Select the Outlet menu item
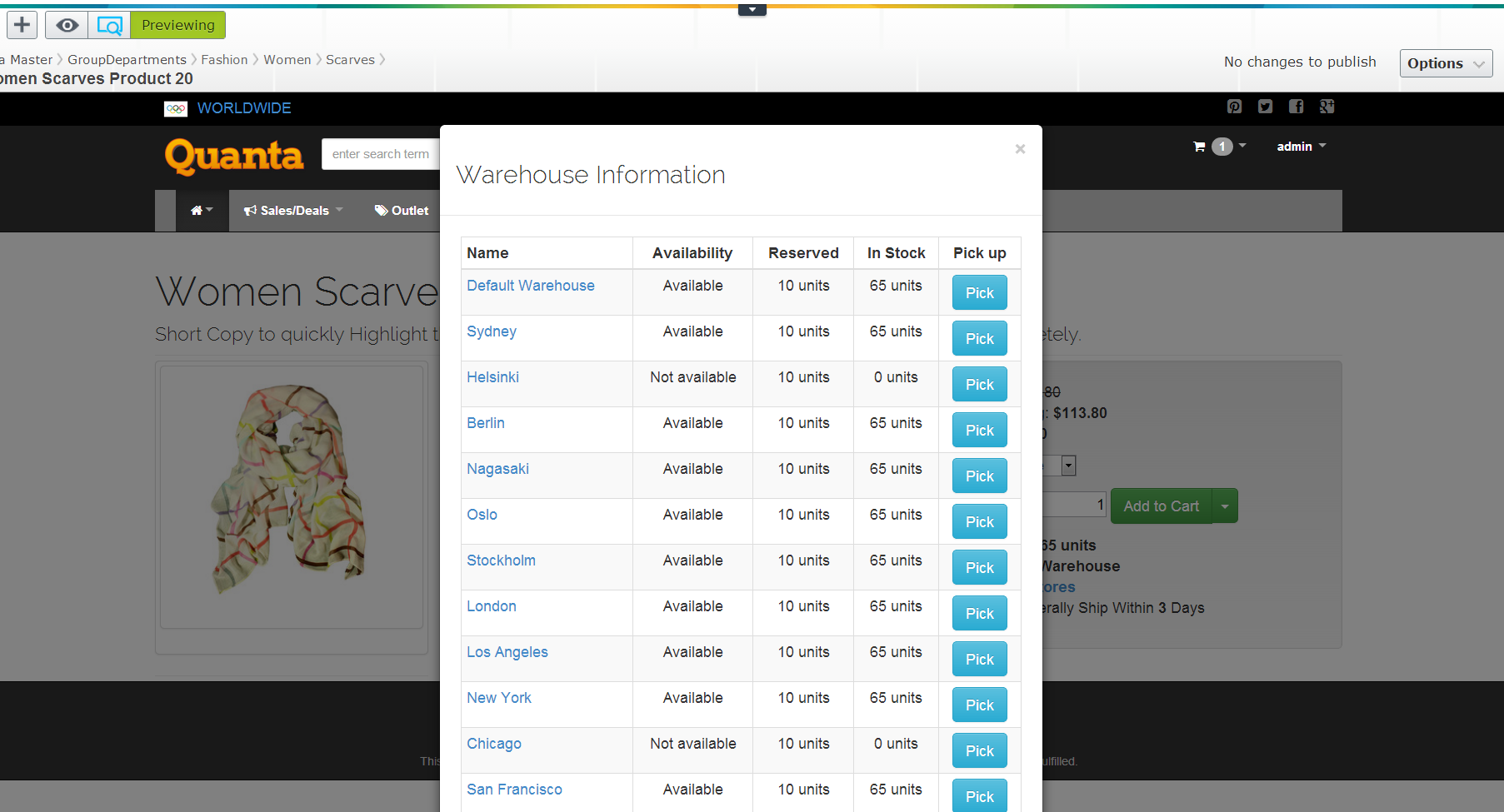1504x812 pixels. (402, 211)
